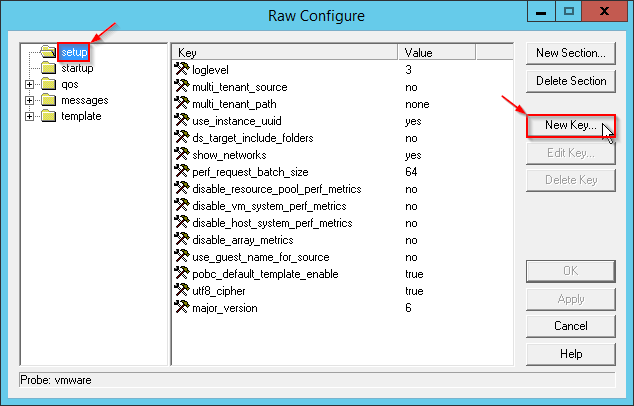
Task: Click the New Key button
Action: (x=567, y=126)
